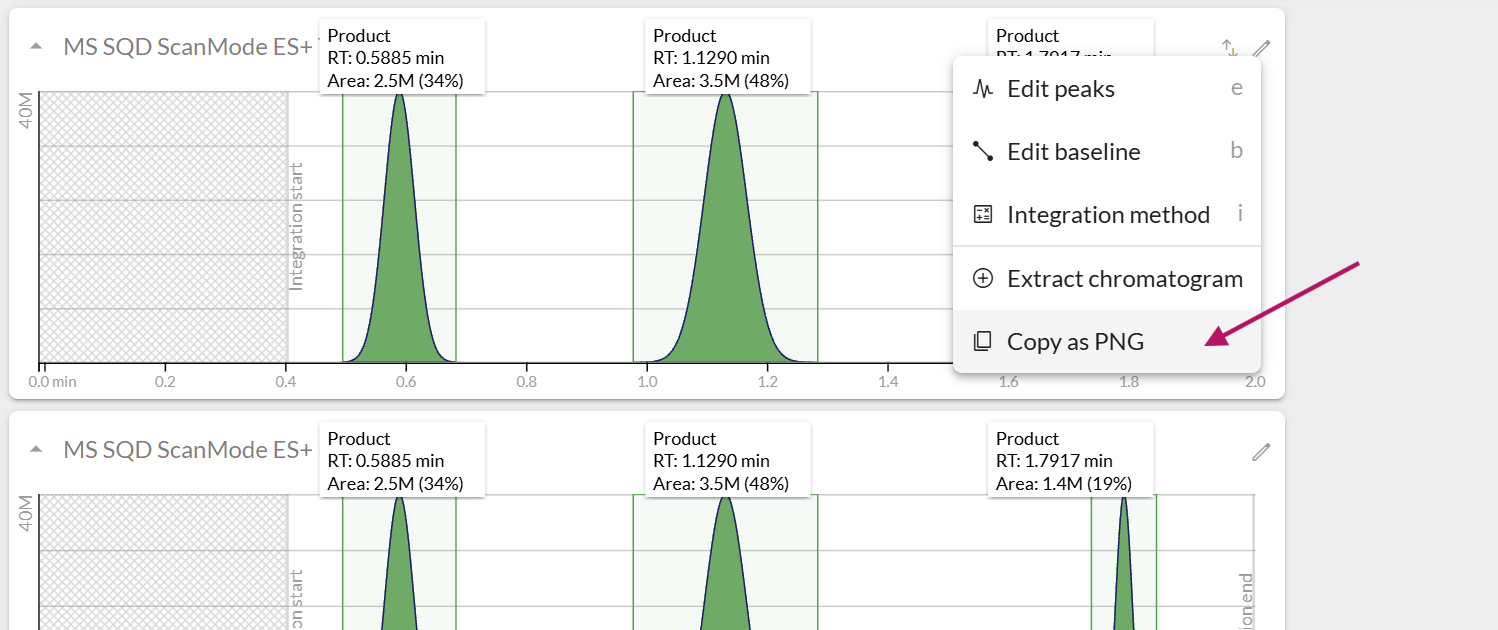Click the upper panel's RT 0.5885 min Product label
The width and height of the screenshot is (1498, 630).
click(403, 58)
